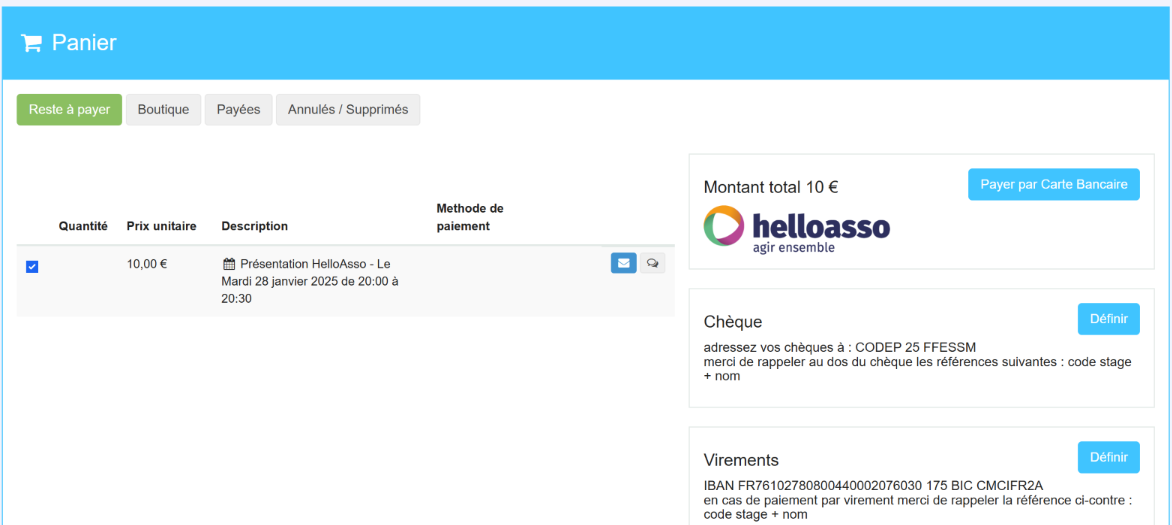Image resolution: width=1172 pixels, height=525 pixels.
Task: Click Définir in the Virements section
Action: [x=1108, y=457]
